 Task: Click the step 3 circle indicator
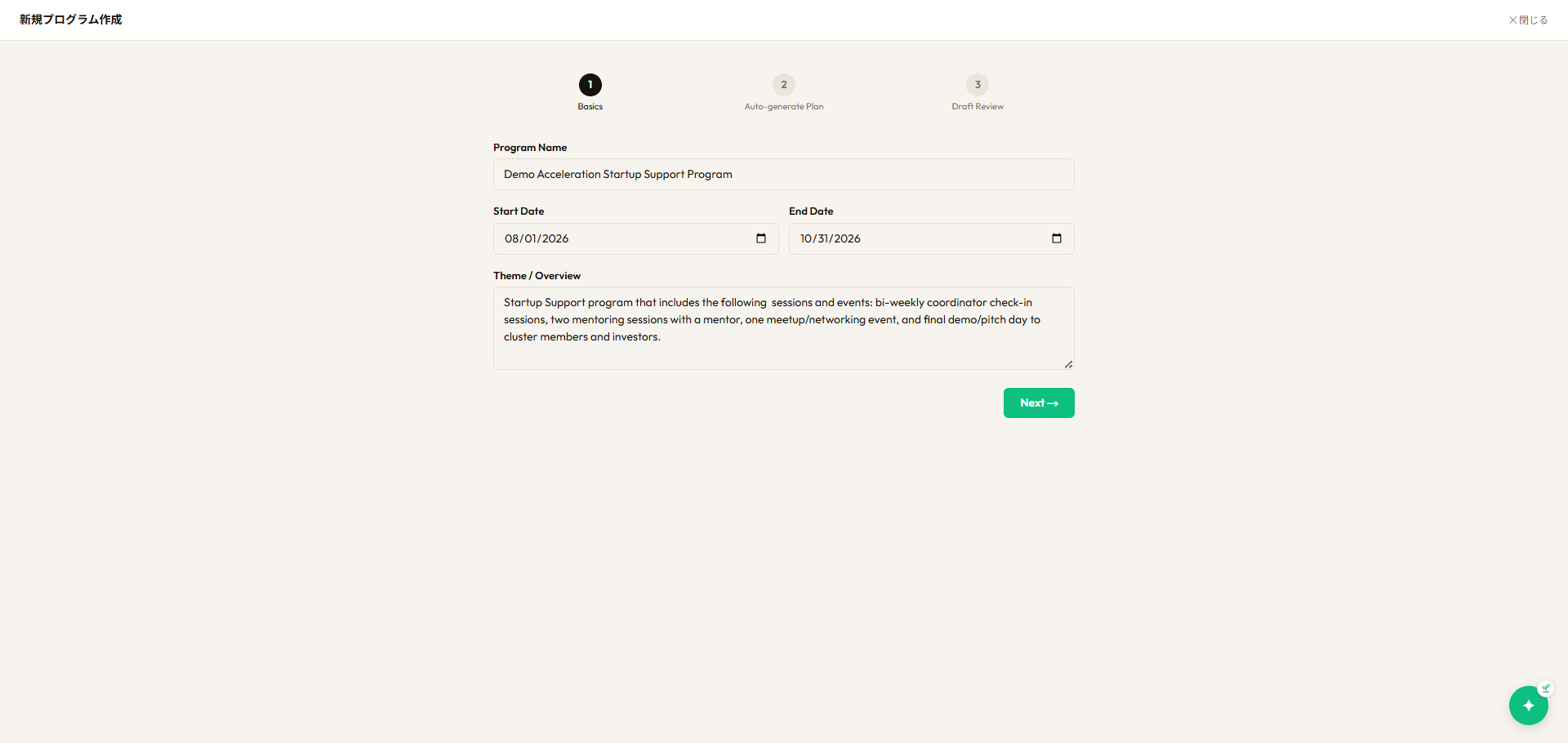coord(978,85)
